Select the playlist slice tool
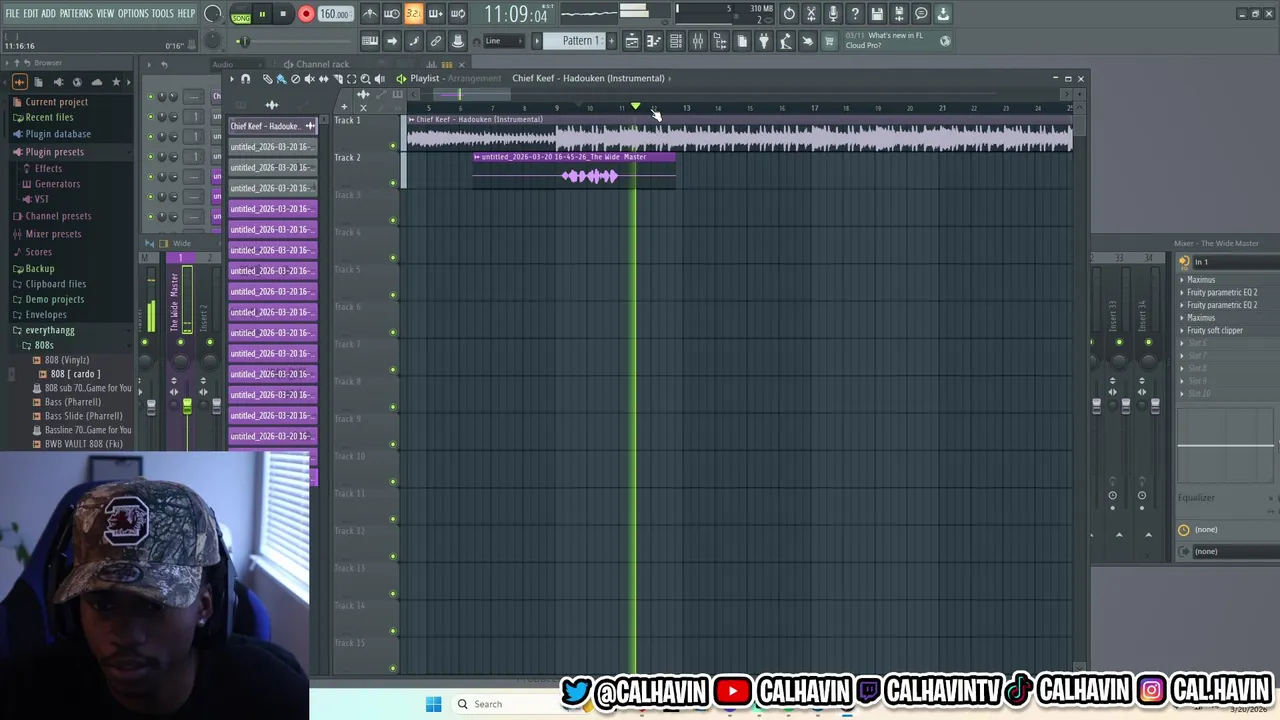 tap(337, 79)
